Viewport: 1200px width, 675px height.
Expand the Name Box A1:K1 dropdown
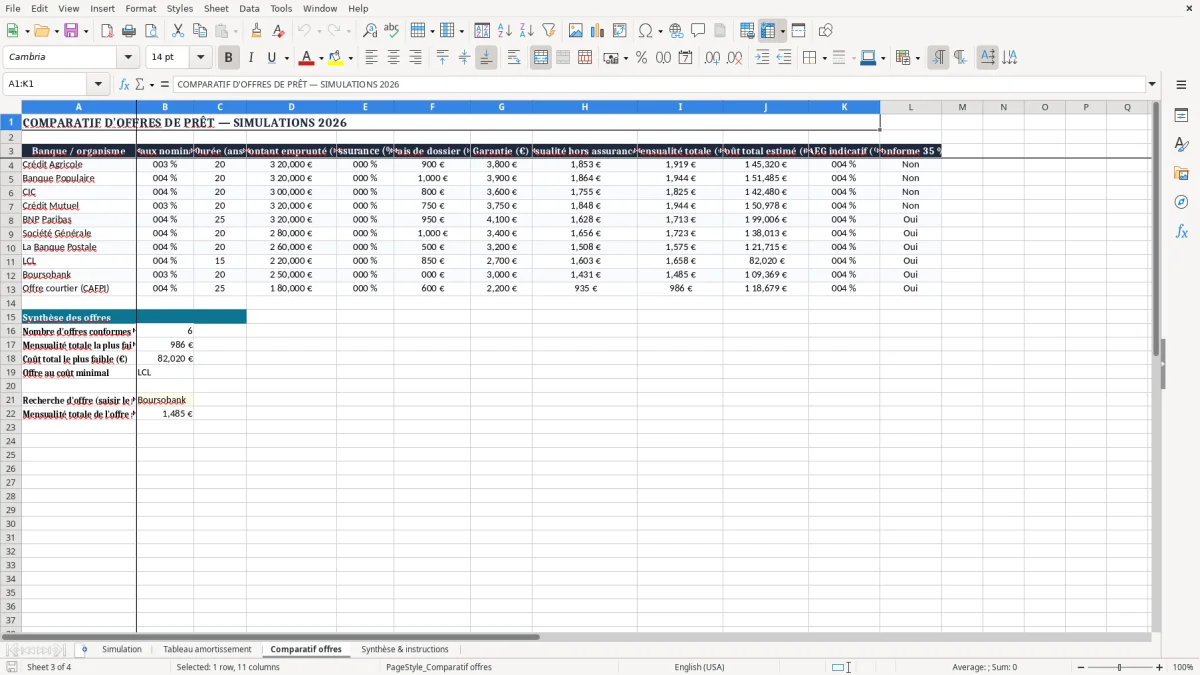click(x=98, y=85)
